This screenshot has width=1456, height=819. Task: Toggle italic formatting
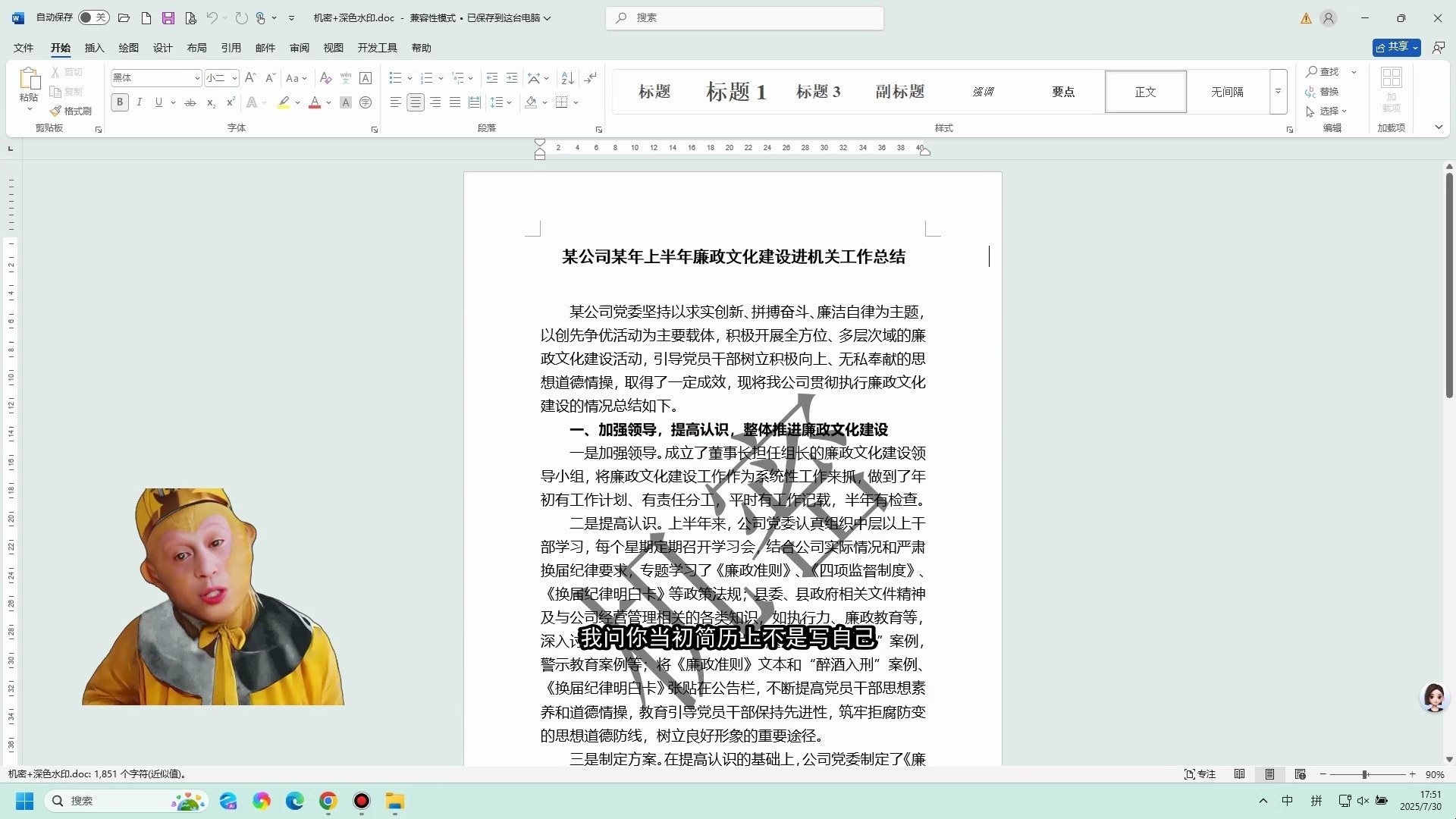point(140,102)
